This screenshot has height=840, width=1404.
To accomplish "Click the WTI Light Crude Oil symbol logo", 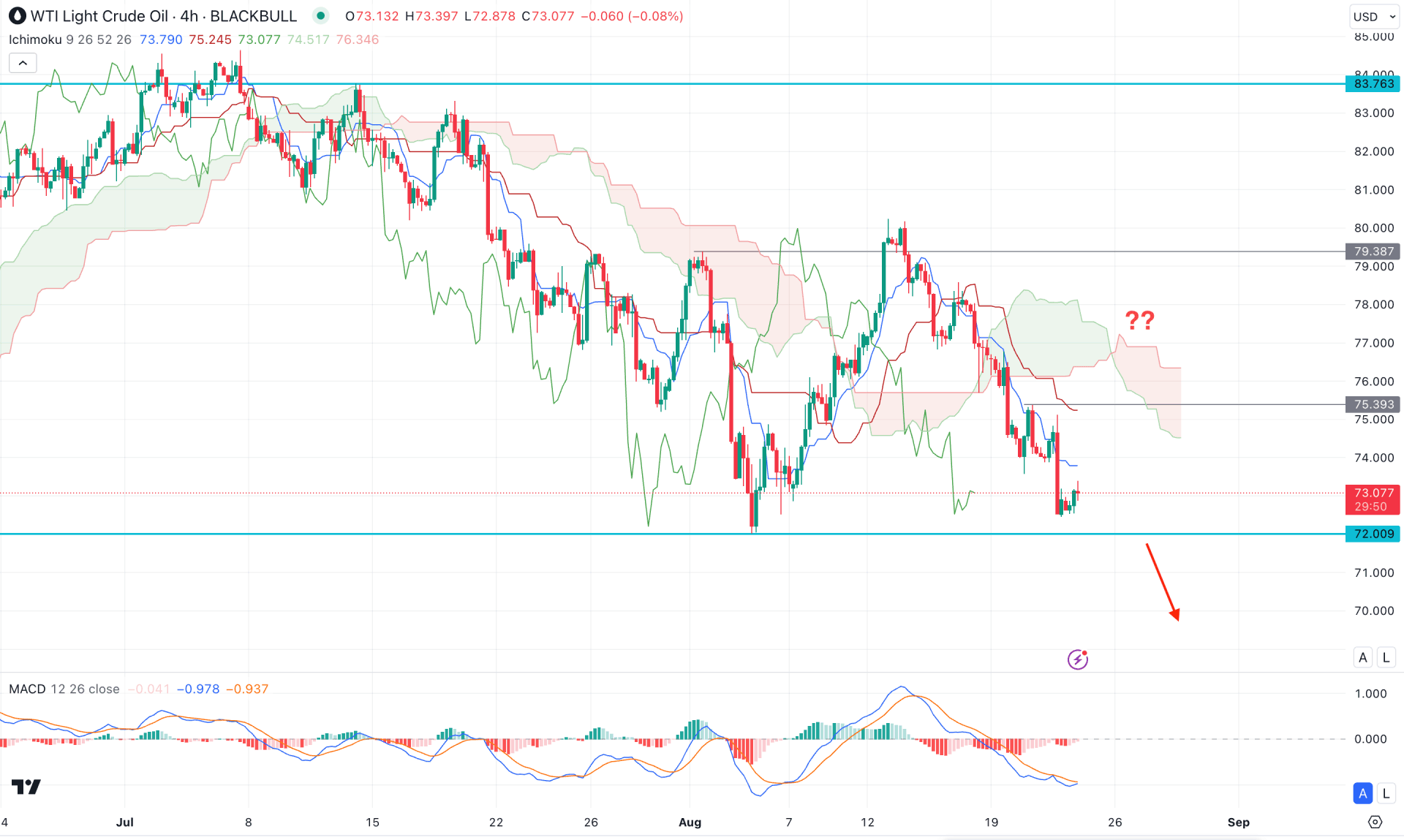I will click(x=17, y=15).
